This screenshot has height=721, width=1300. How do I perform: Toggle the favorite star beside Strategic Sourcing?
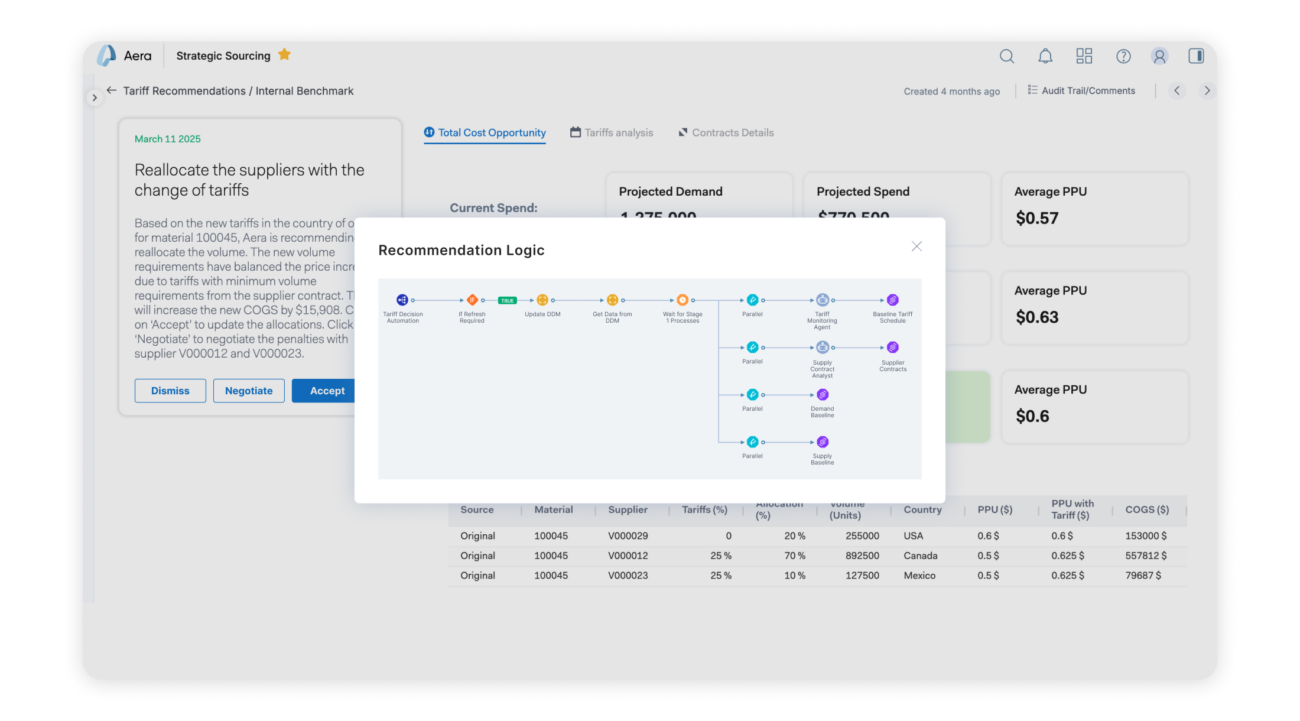tap(284, 55)
